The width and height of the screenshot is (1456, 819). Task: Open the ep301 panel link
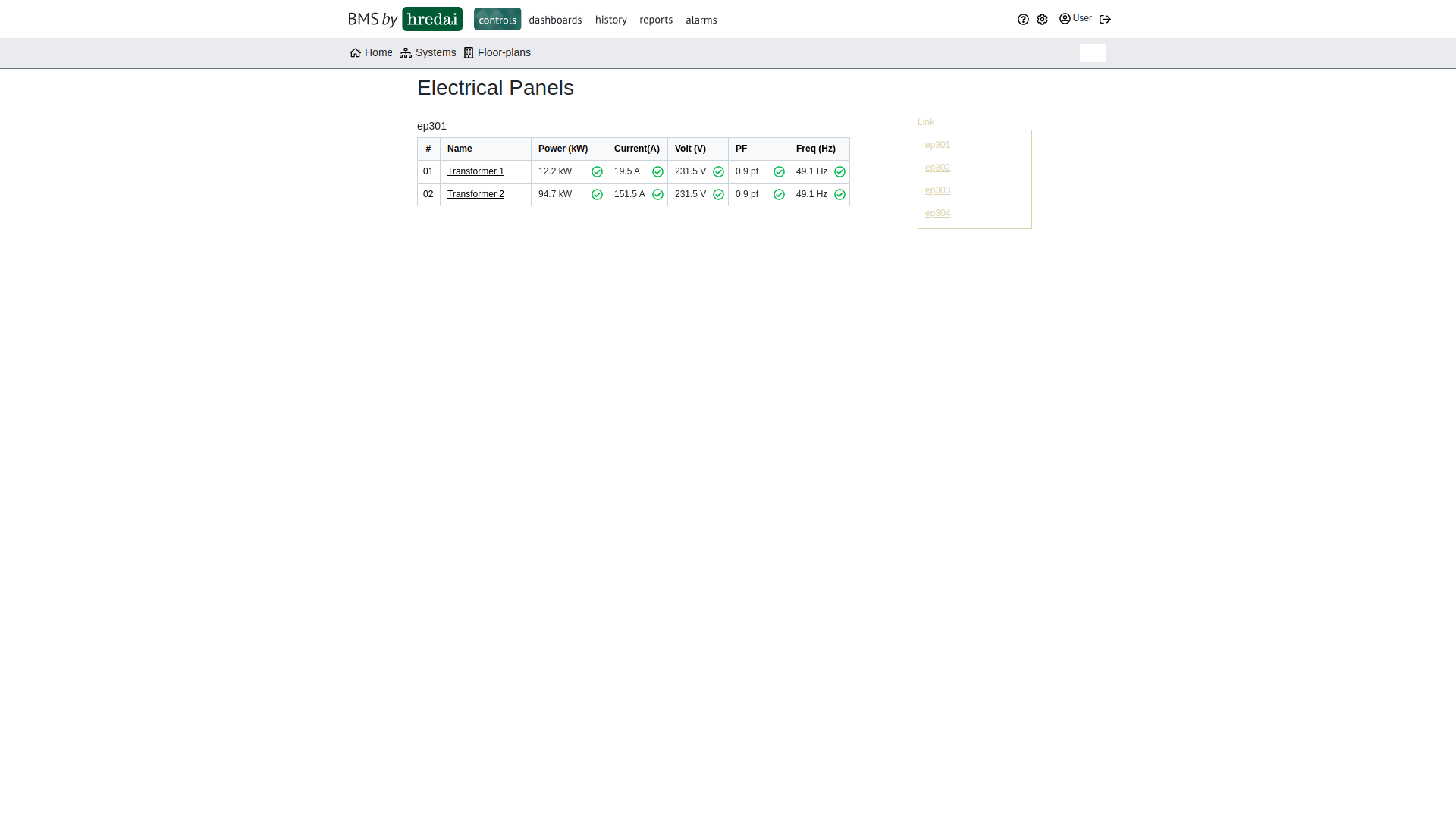(937, 145)
